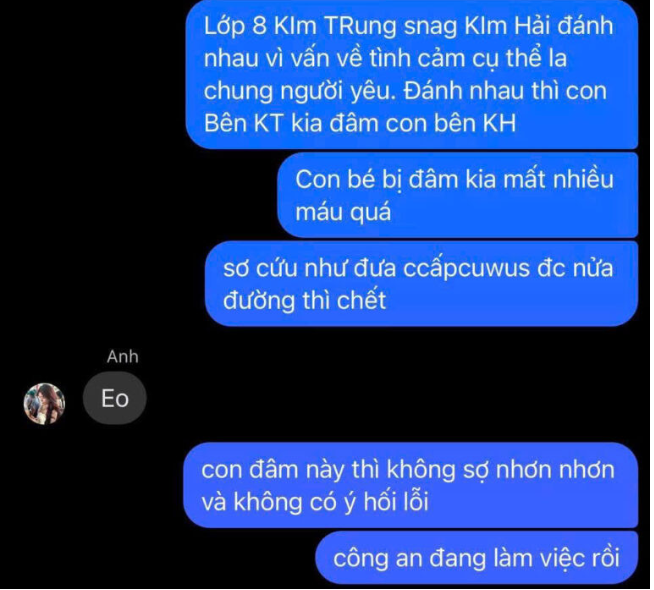Select message 'con đâm này thì không sợ'
This screenshot has width=654, height=590.
[411, 485]
